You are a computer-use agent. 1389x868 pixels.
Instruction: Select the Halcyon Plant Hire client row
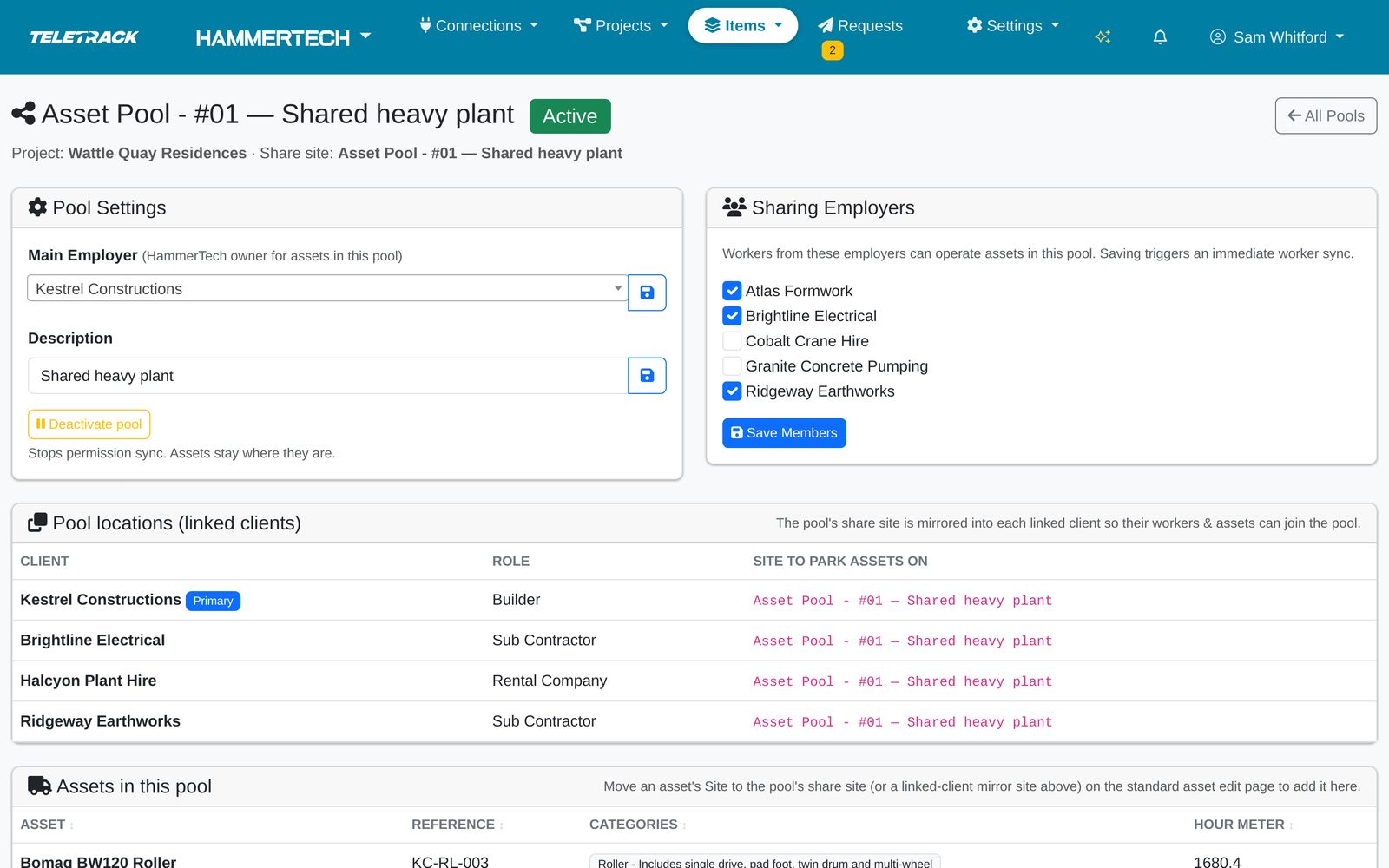pos(694,681)
